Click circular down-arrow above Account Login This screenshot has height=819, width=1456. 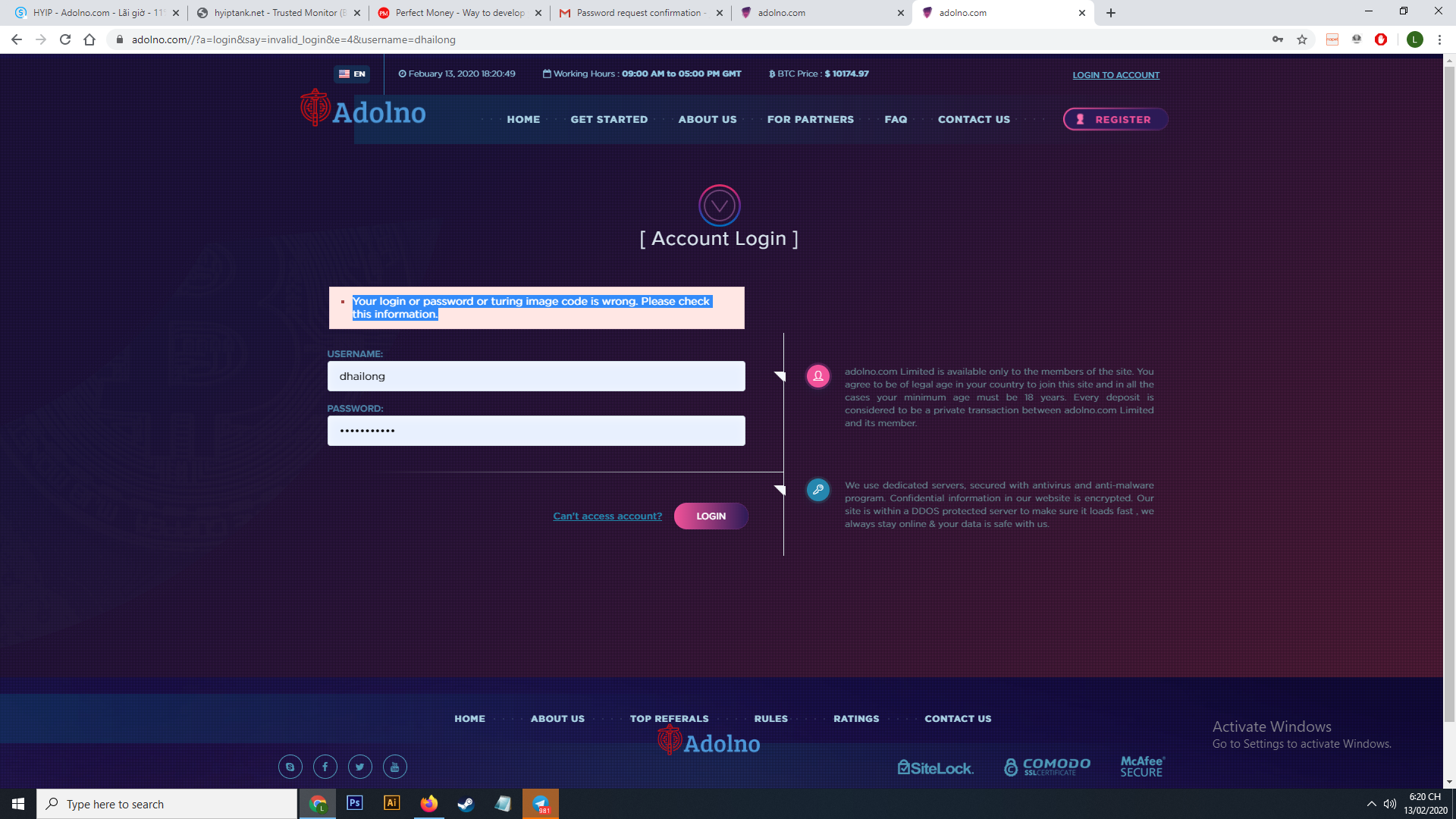point(719,206)
